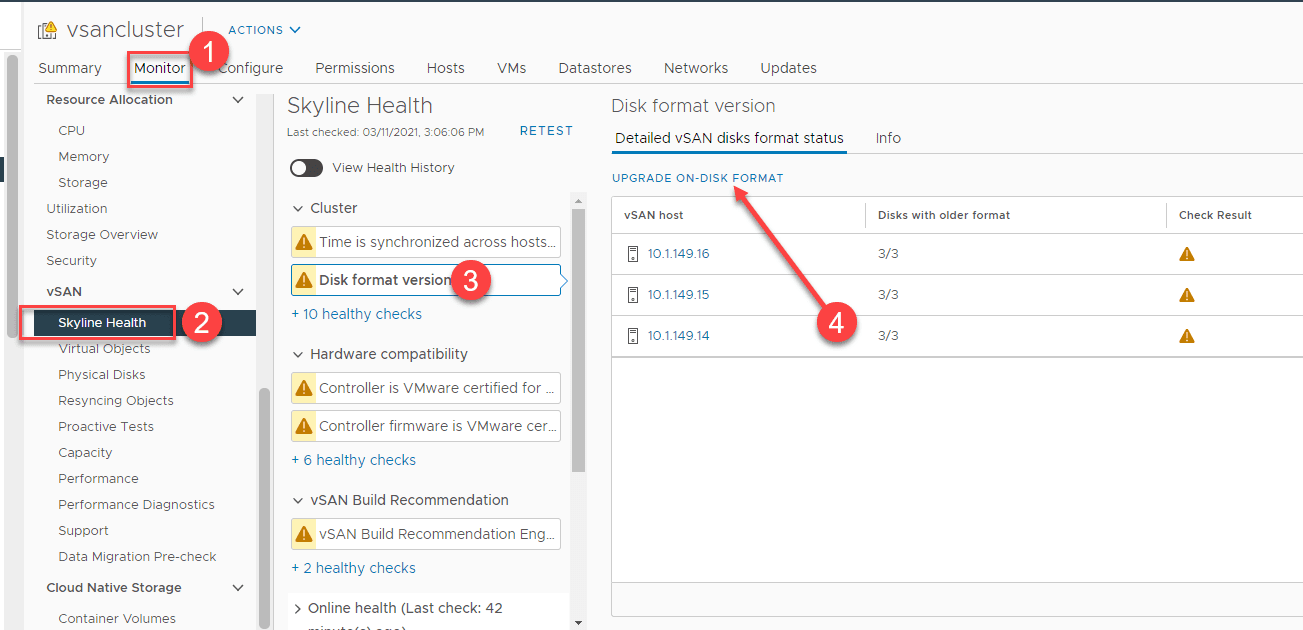Screen dimensions: 1303x630
Task: Expand the 10 healthy checks link
Action: 356,314
